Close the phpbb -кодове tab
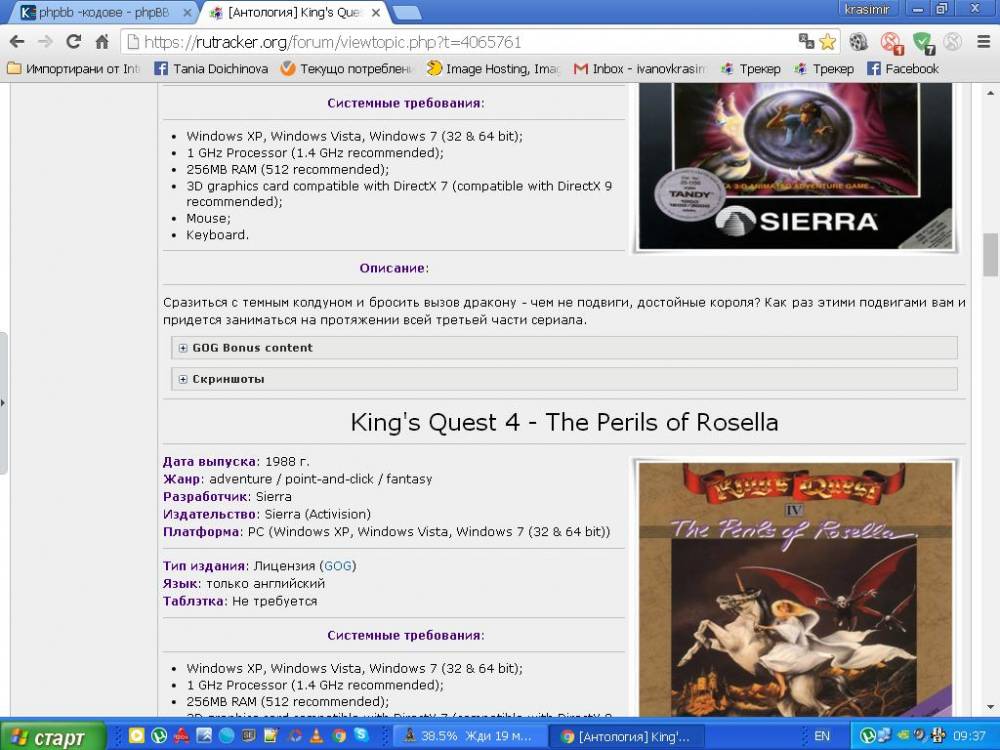 point(187,12)
